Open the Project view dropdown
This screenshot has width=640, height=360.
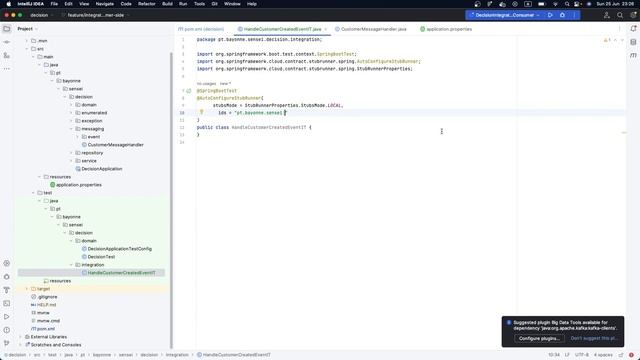click(x=27, y=29)
